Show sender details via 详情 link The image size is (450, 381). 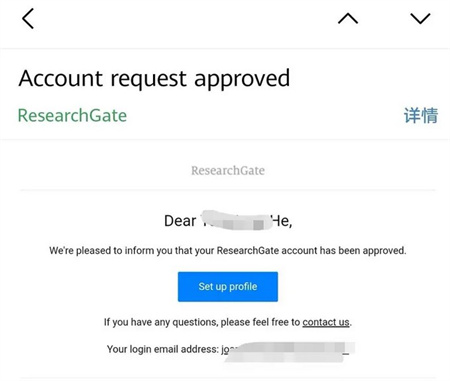[421, 115]
